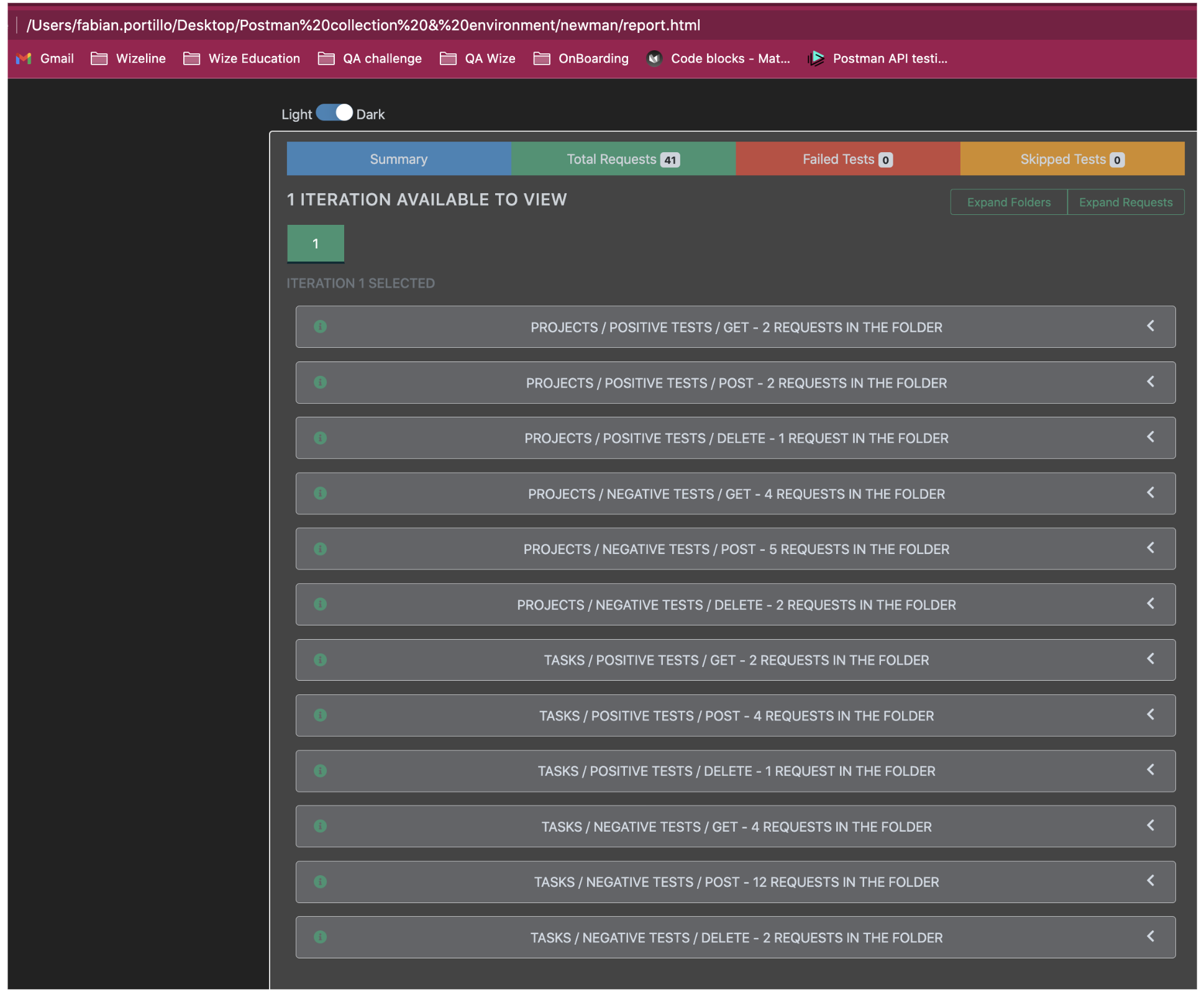Open Gmail from the bookmarks bar icon
Viewport: 1204px width, 995px height.
pos(24,58)
